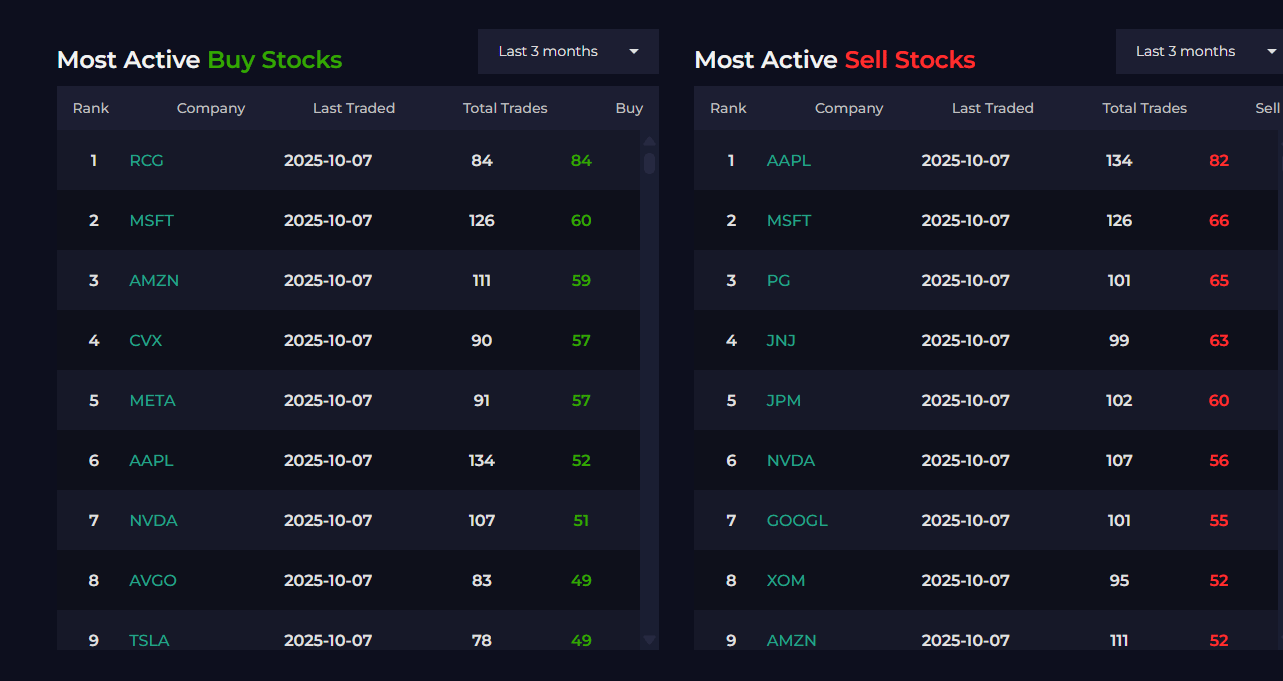This screenshot has height=681, width=1283.
Task: Click Last Traded header in Buy Stocks table
Action: tap(354, 108)
